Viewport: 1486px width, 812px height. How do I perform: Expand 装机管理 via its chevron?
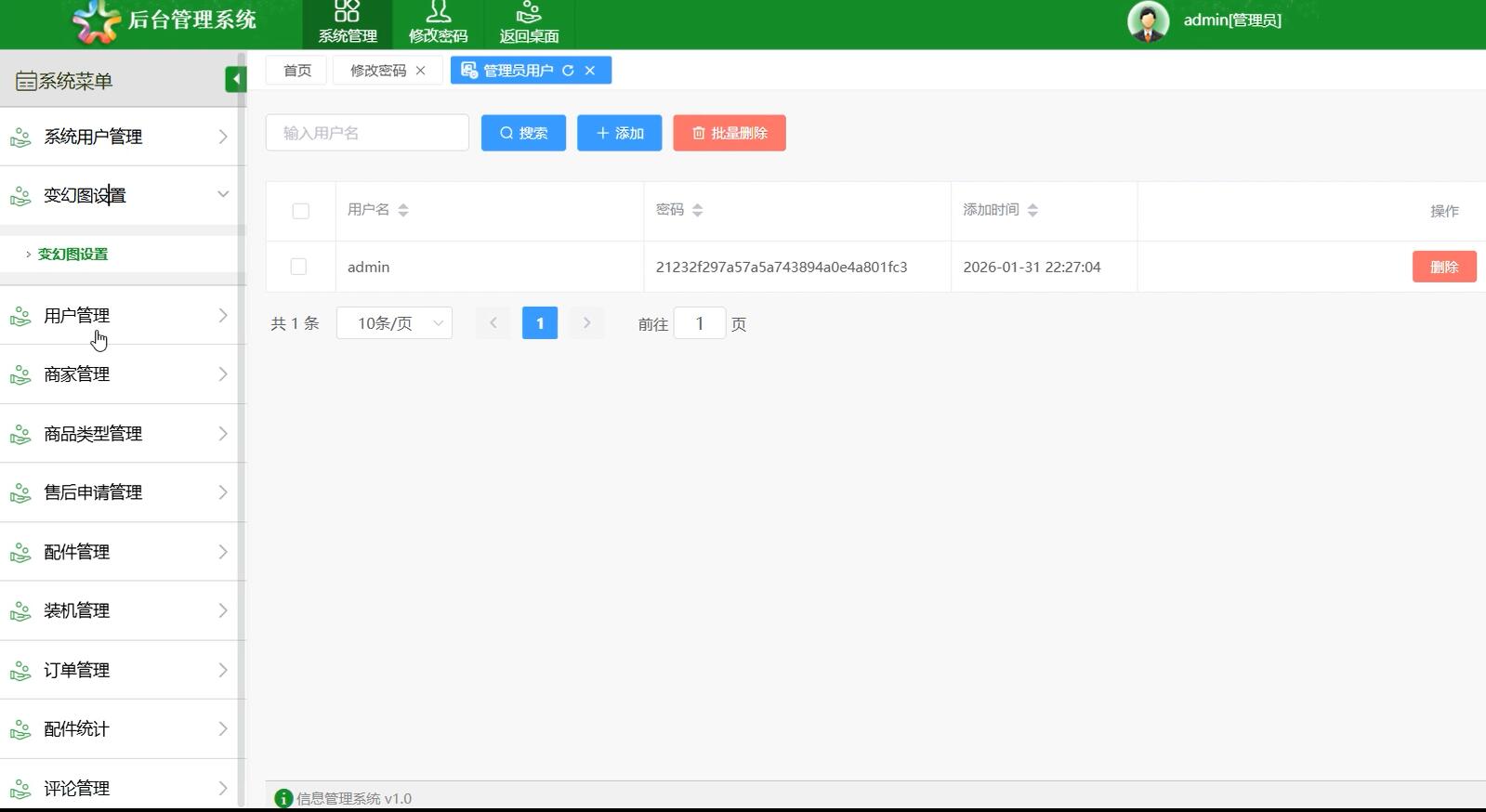(223, 610)
